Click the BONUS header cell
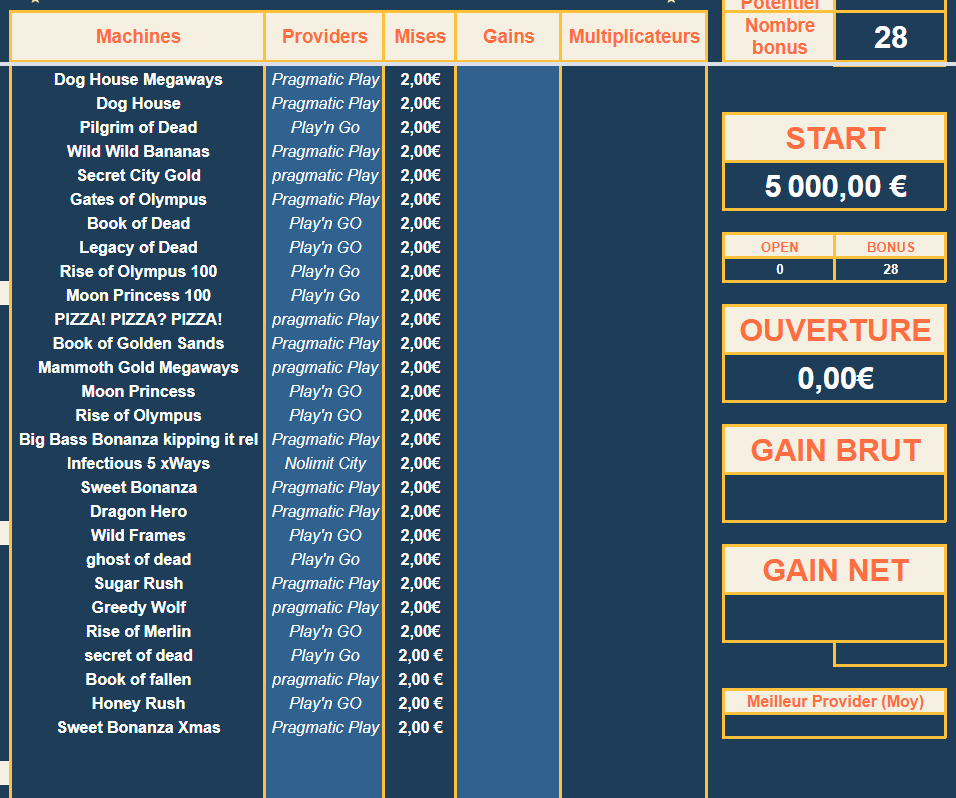The height and width of the screenshot is (798, 956). point(890,247)
